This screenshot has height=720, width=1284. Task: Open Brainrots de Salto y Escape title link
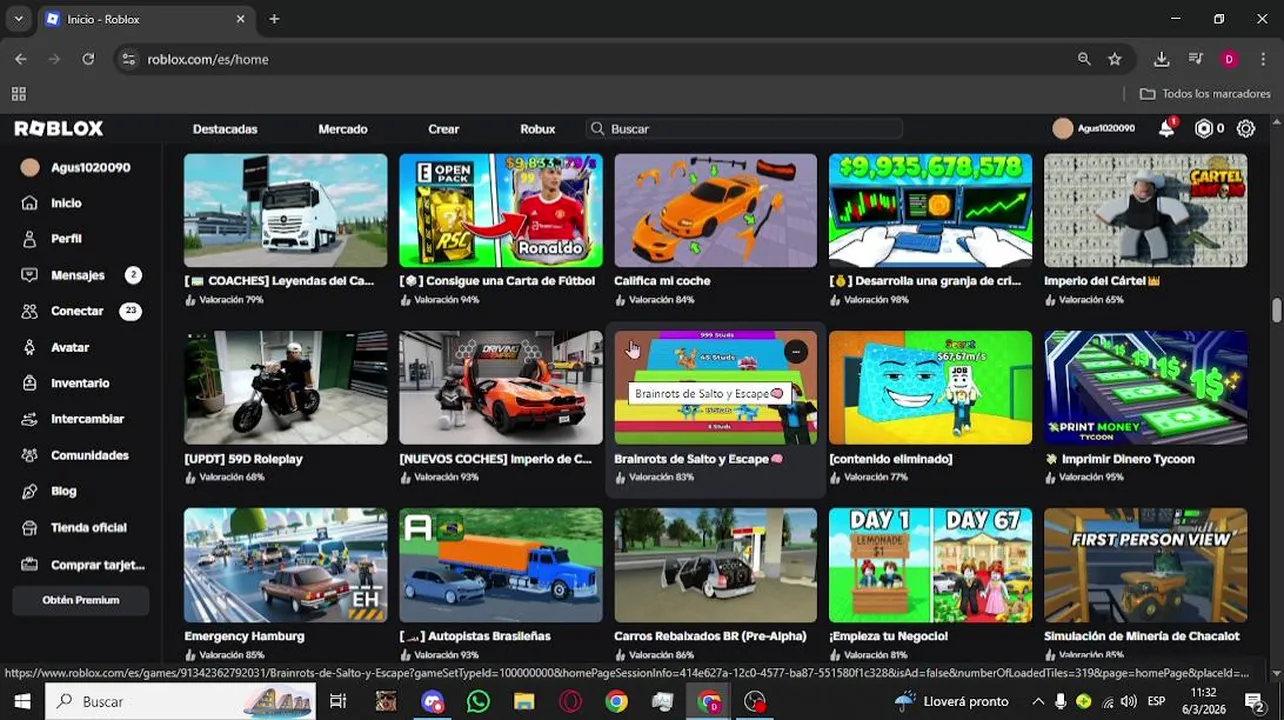(699, 459)
